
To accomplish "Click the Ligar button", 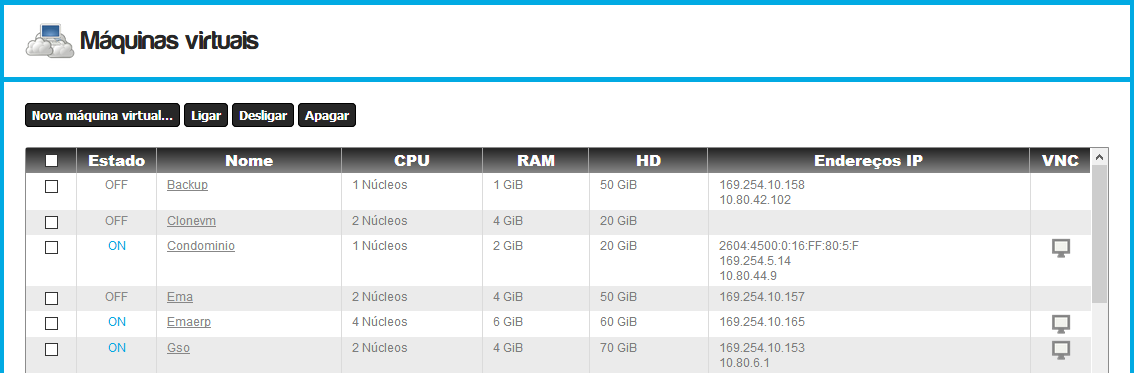I will click(x=206, y=116).
